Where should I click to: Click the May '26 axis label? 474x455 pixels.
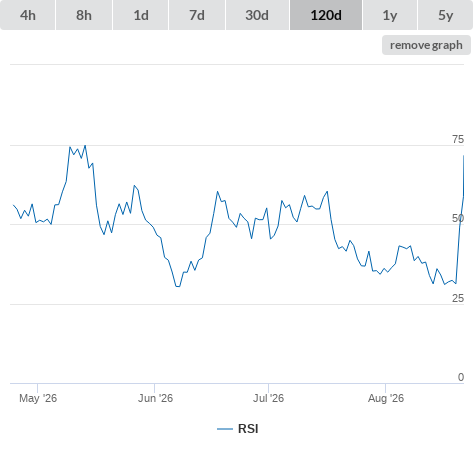(38, 398)
